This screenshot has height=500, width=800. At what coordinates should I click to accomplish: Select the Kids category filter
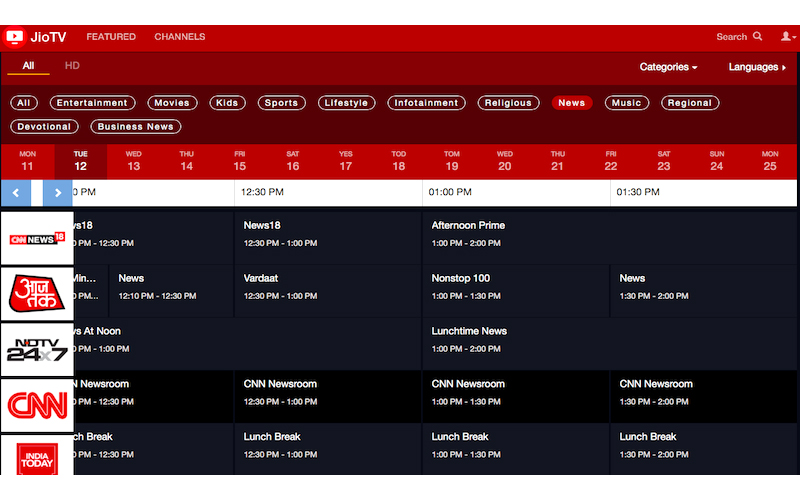tap(227, 103)
